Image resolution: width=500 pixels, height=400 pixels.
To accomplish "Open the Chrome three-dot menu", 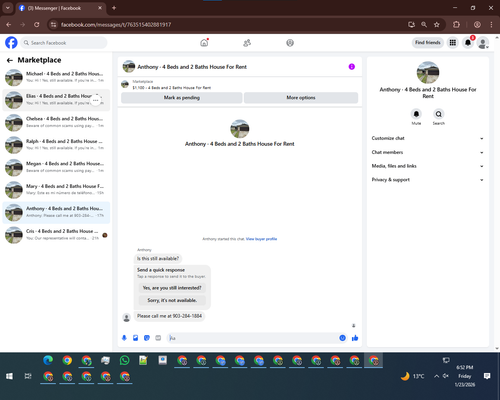I will [x=491, y=25].
